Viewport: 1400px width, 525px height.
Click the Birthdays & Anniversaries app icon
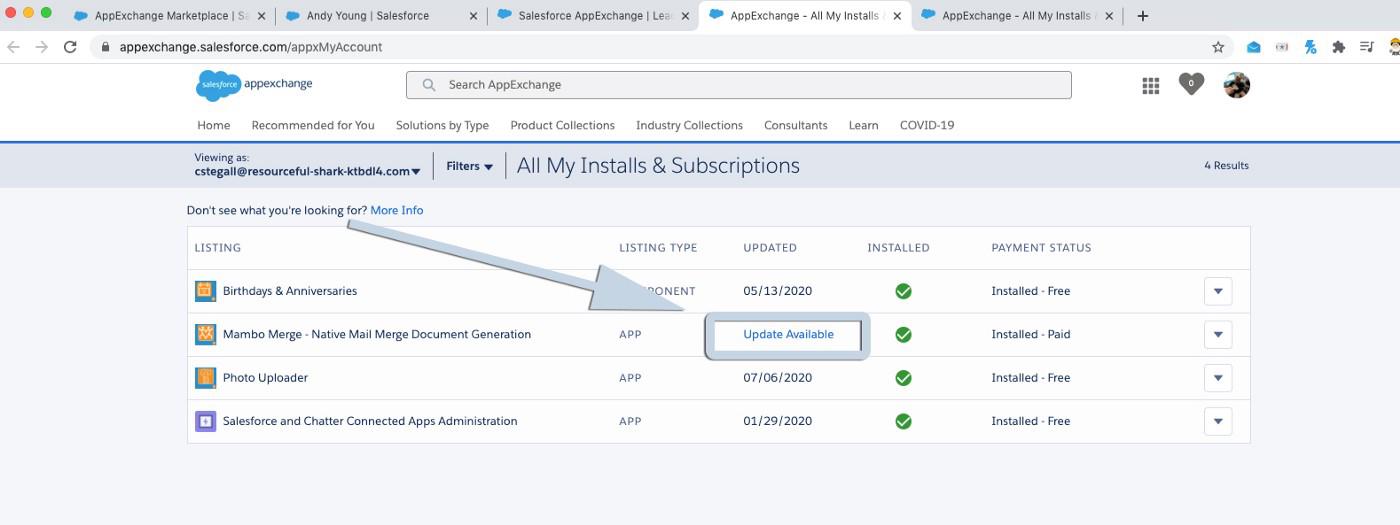(205, 291)
